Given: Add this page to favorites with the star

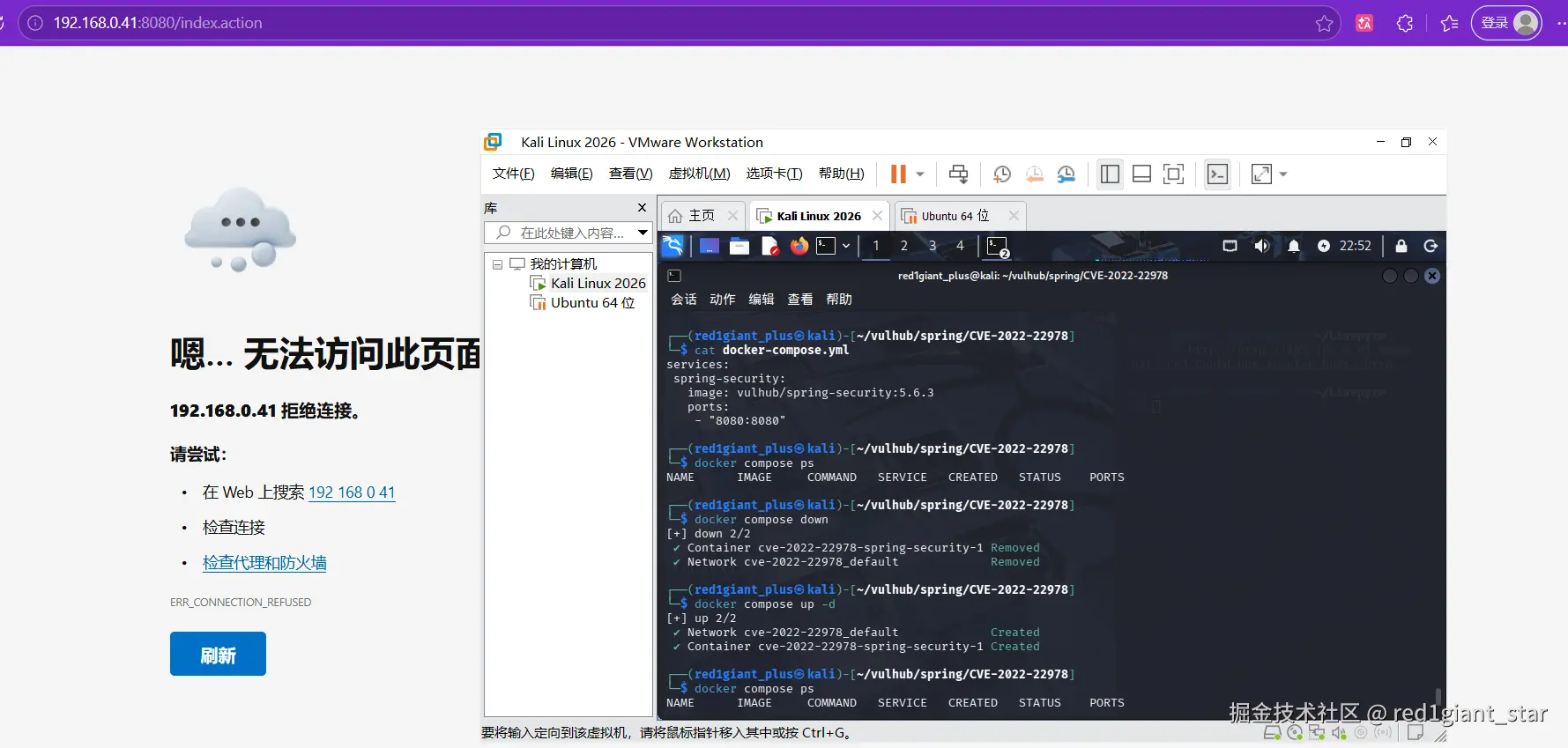Looking at the screenshot, I should tap(1324, 23).
